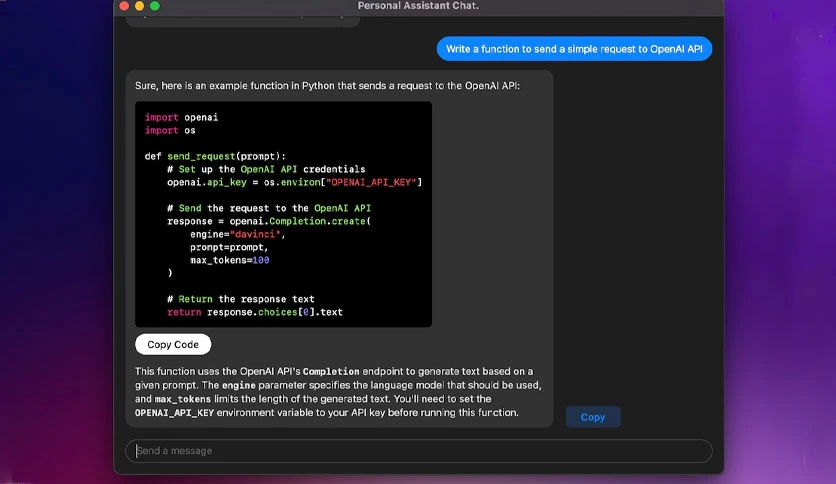Click the '# Send the request' comment line

tap(269, 208)
